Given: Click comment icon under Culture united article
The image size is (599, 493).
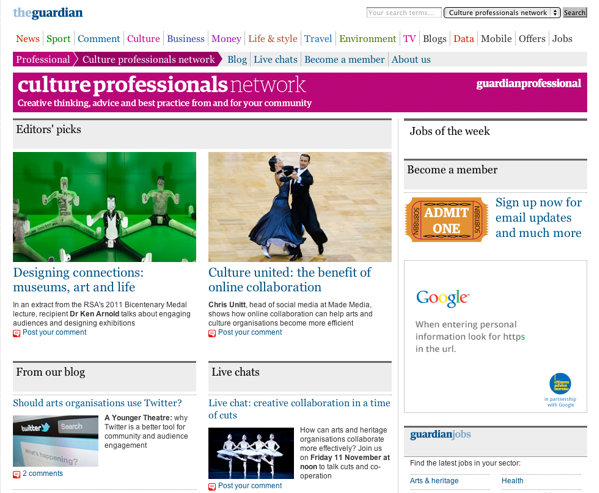Looking at the screenshot, I should (212, 333).
